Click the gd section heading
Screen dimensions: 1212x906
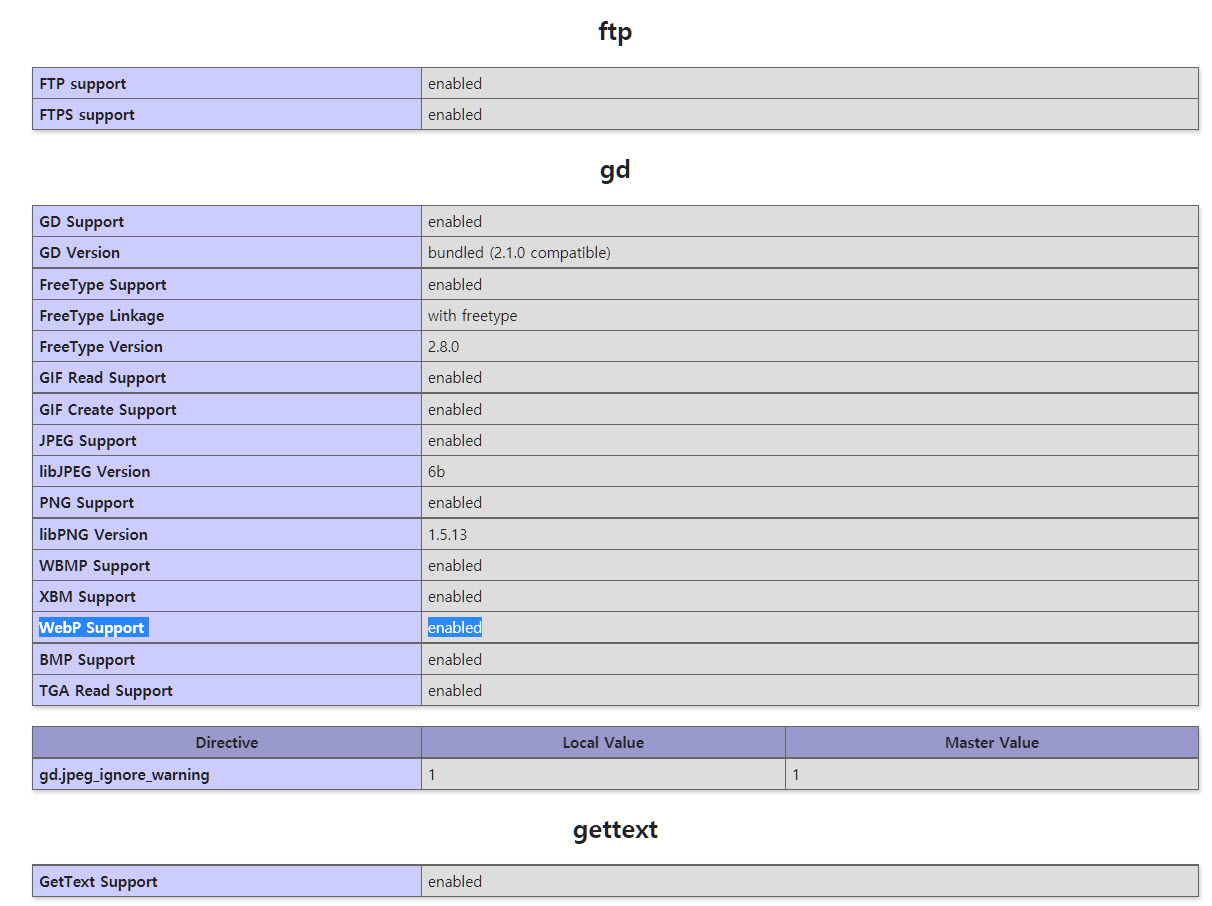(615, 170)
